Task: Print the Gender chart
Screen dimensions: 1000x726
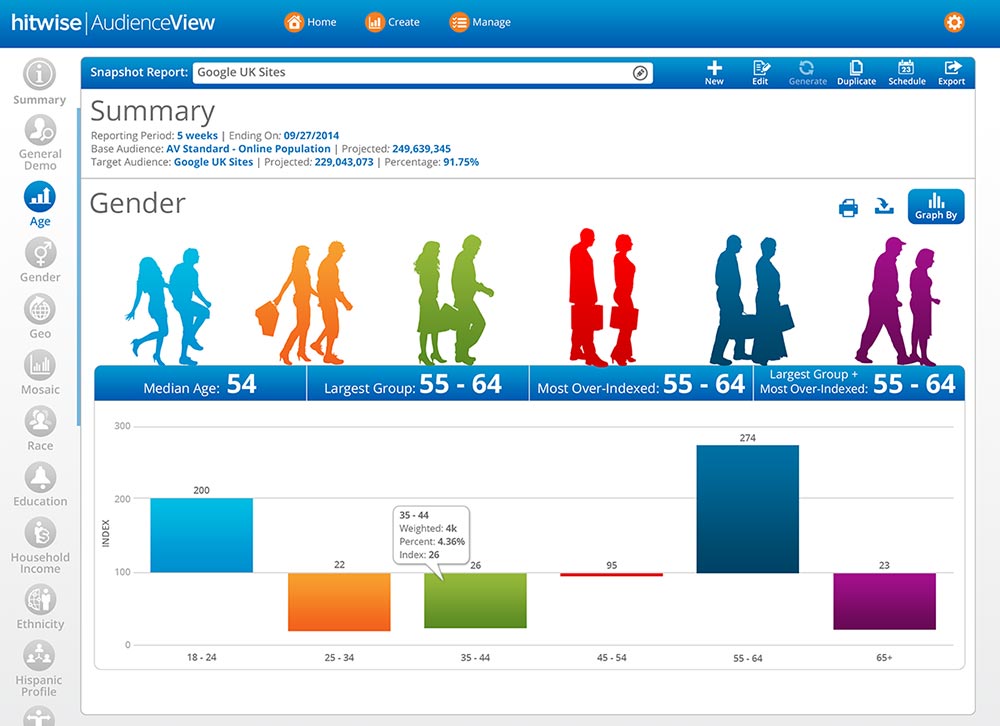Action: click(848, 207)
